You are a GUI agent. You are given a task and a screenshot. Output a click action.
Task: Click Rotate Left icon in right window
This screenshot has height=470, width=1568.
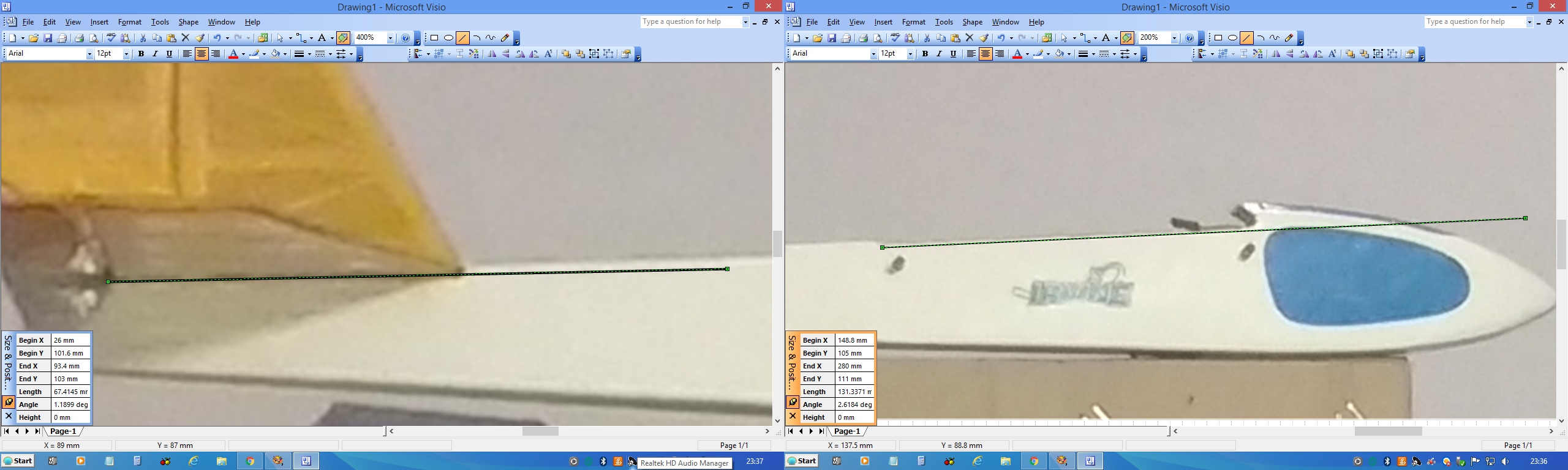click(x=1304, y=54)
